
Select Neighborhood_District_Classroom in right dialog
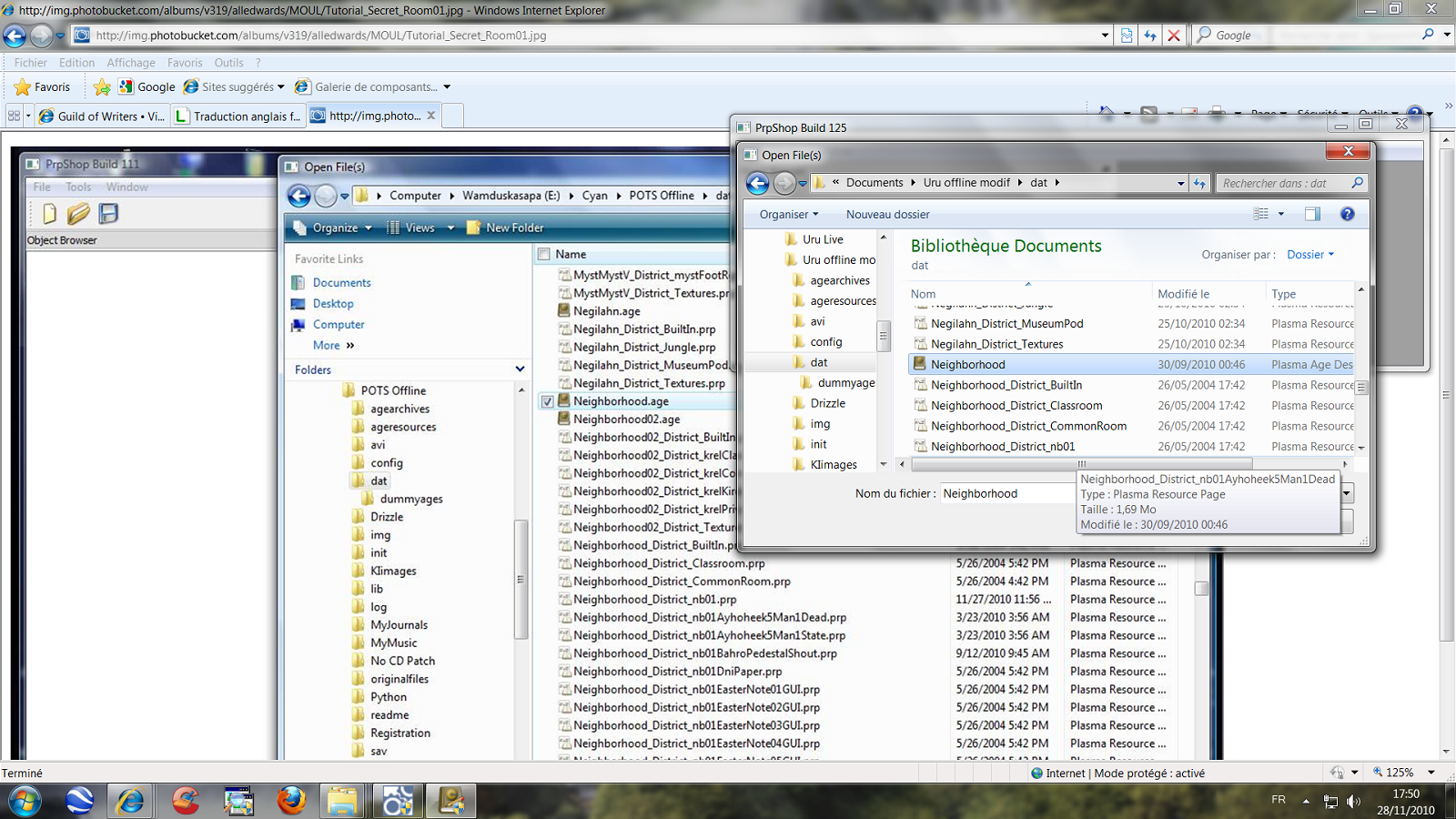[x=1016, y=406]
